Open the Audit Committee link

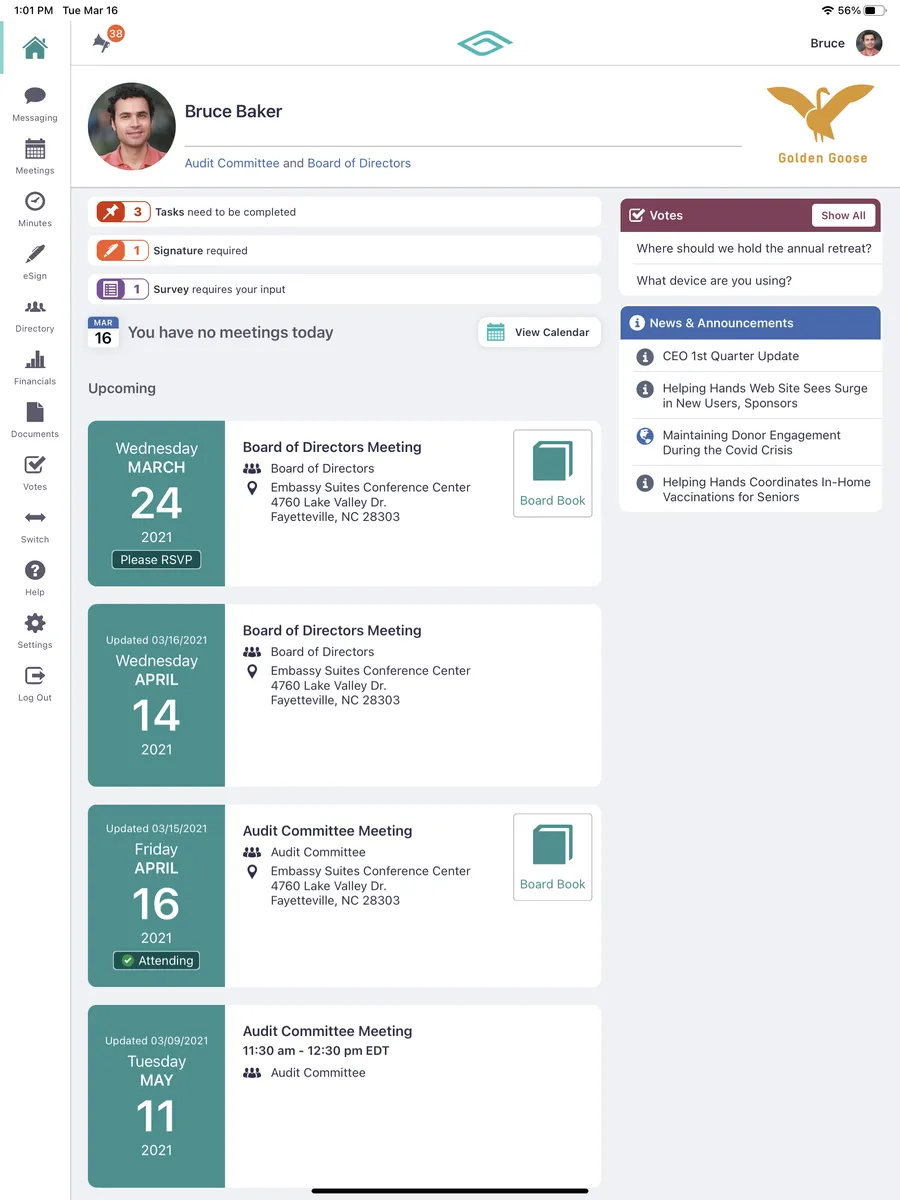click(232, 163)
